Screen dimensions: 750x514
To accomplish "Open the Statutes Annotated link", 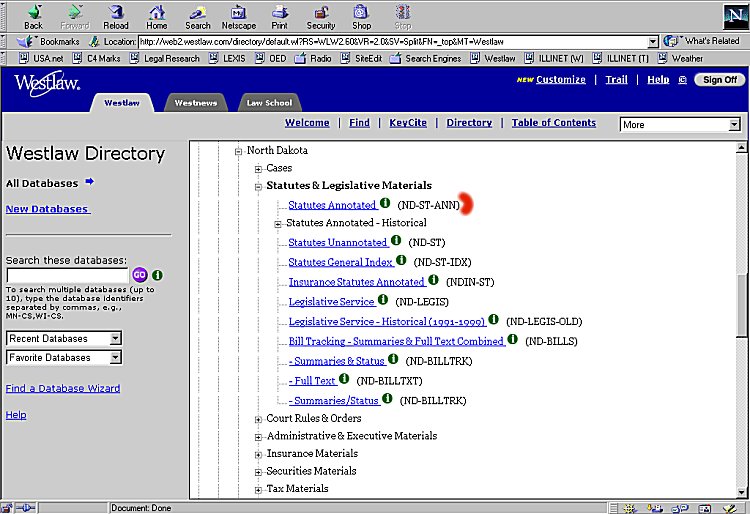I will pos(332,205).
